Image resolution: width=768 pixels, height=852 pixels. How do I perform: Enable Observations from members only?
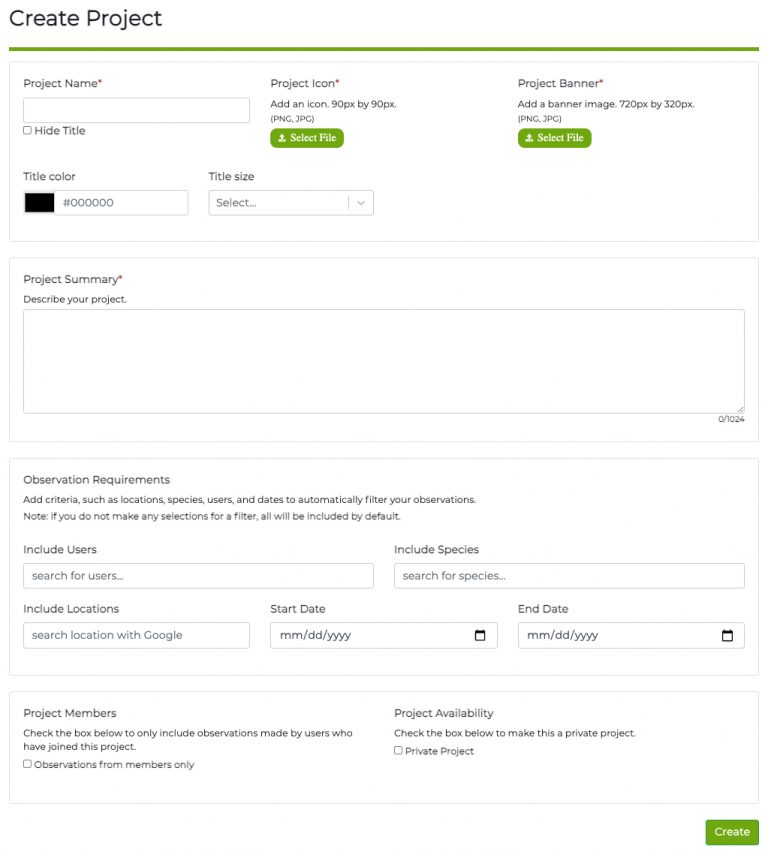[x=27, y=764]
